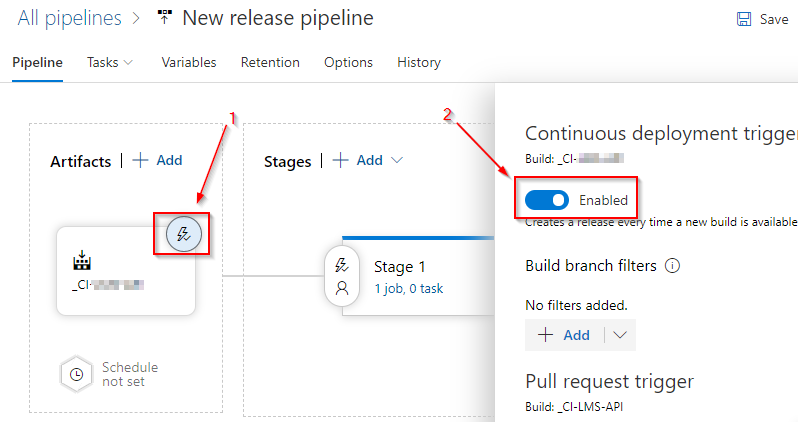The height and width of the screenshot is (422, 798).
Task: Expand the branch filter Add dropdown arrow
Action: coord(620,335)
